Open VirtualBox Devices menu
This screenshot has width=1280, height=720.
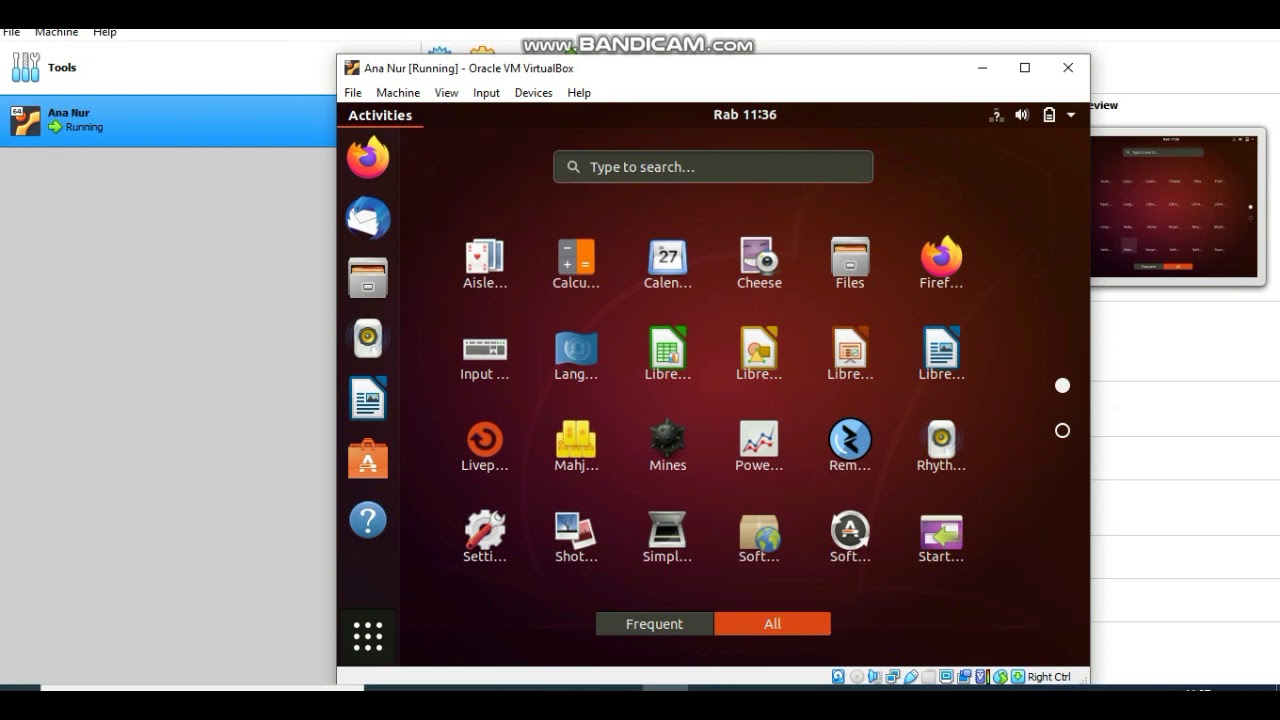[x=533, y=93]
